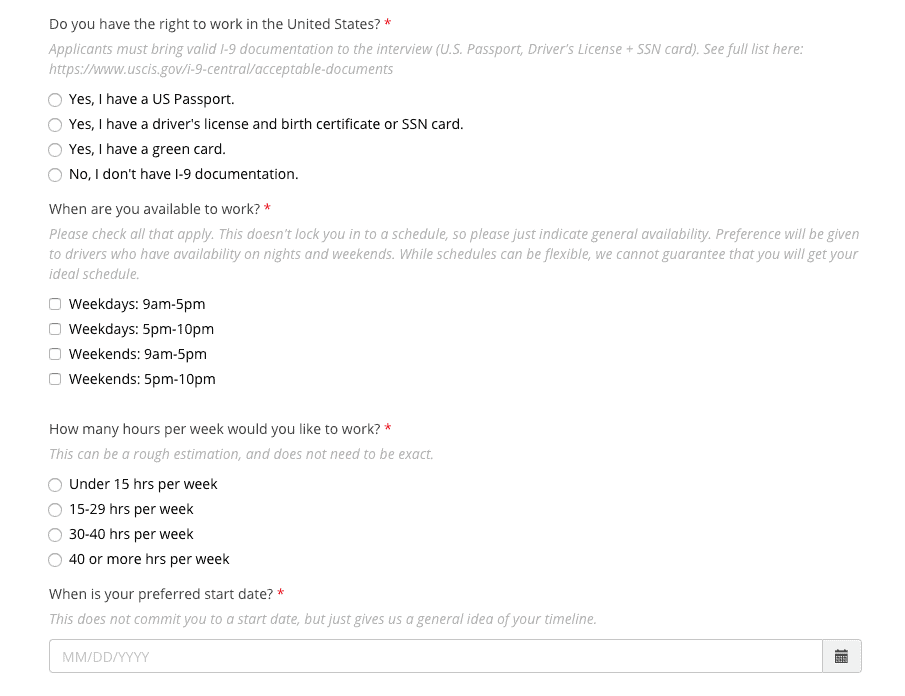Image resolution: width=905 pixels, height=696 pixels.
Task: Select the driver's license and SSN card option
Action: click(55, 124)
